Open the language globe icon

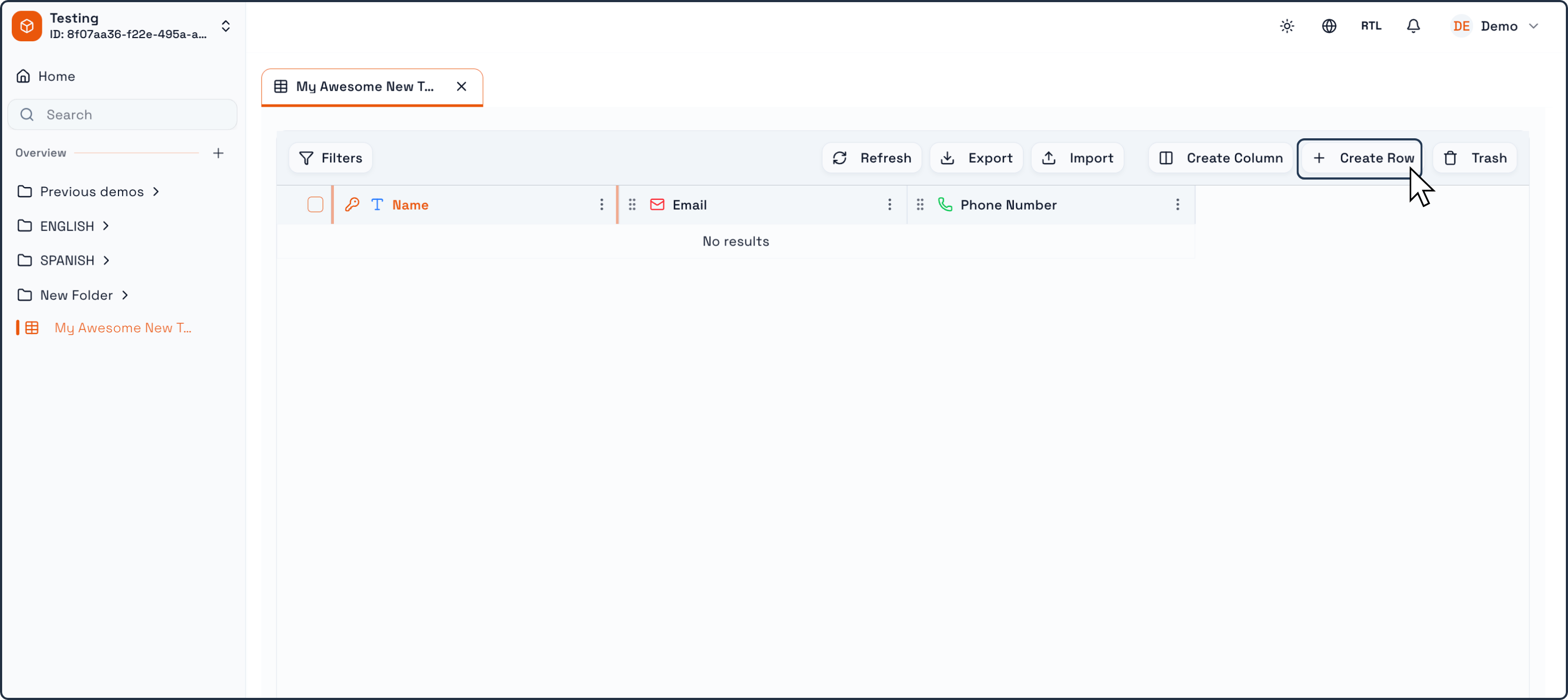pos(1329,26)
